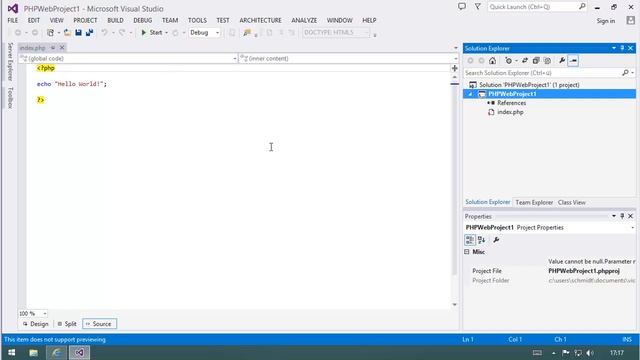
Task: Switch to the Source view
Action: [99, 324]
